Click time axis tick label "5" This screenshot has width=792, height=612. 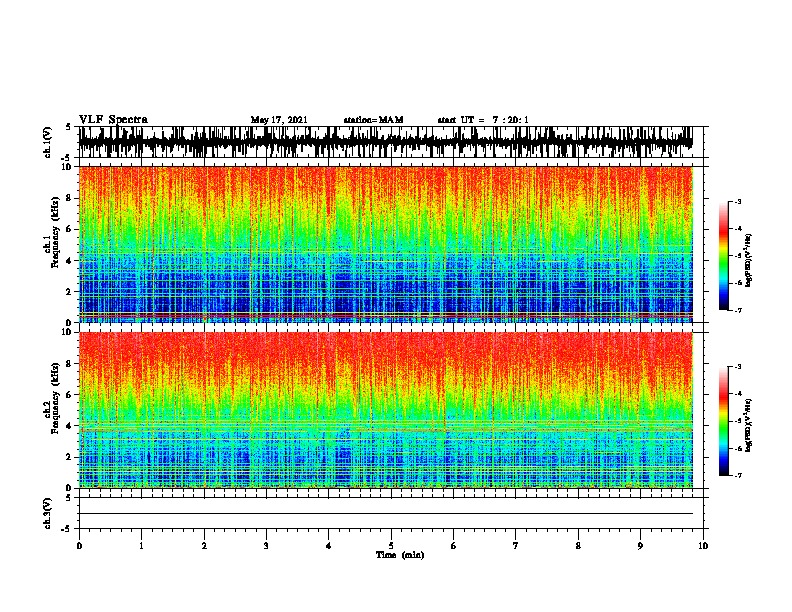[x=391, y=546]
